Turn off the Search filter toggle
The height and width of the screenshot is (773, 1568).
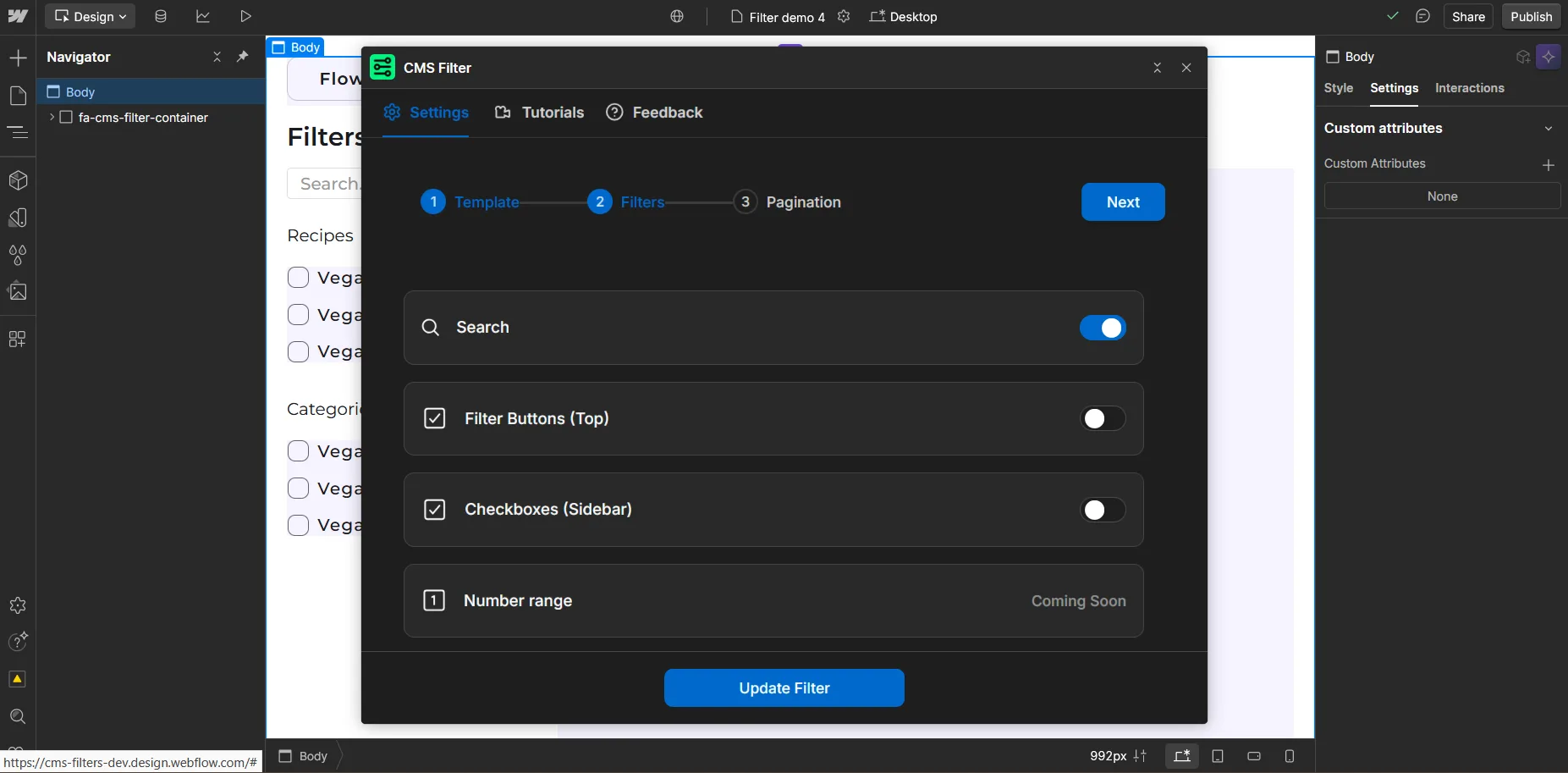[1103, 328]
